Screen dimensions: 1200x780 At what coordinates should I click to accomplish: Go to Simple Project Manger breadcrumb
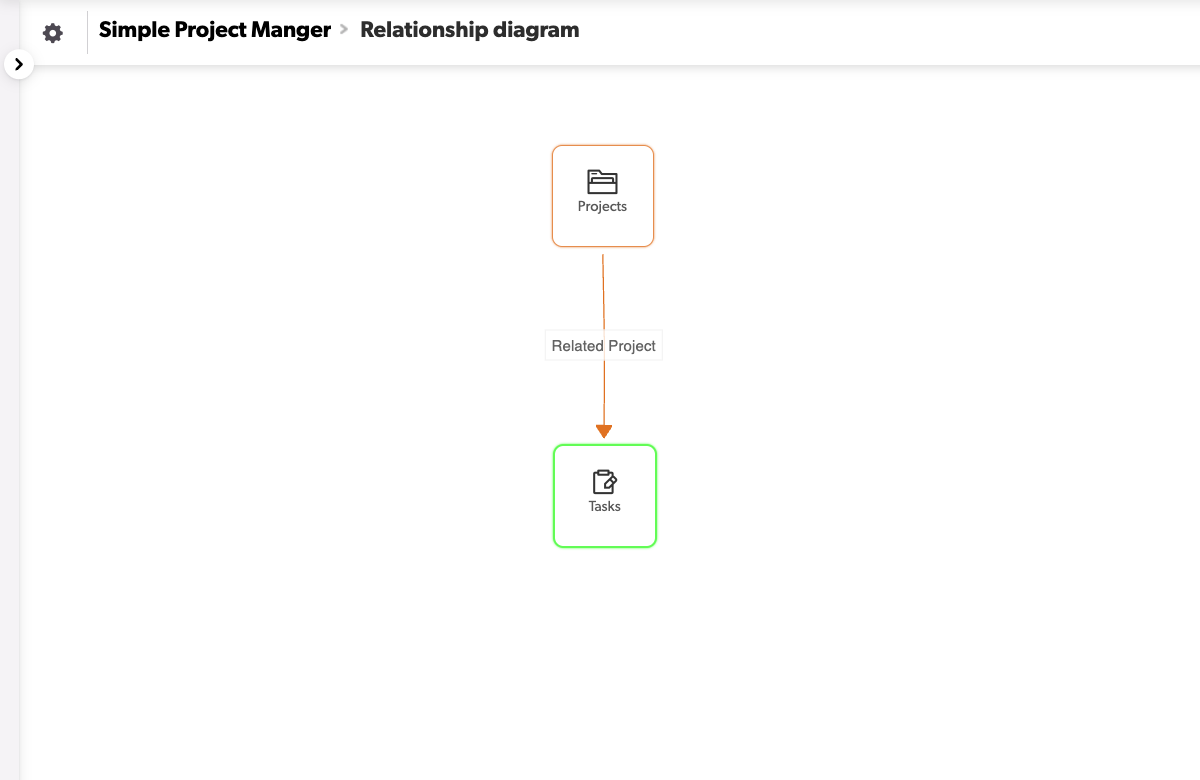tap(214, 30)
